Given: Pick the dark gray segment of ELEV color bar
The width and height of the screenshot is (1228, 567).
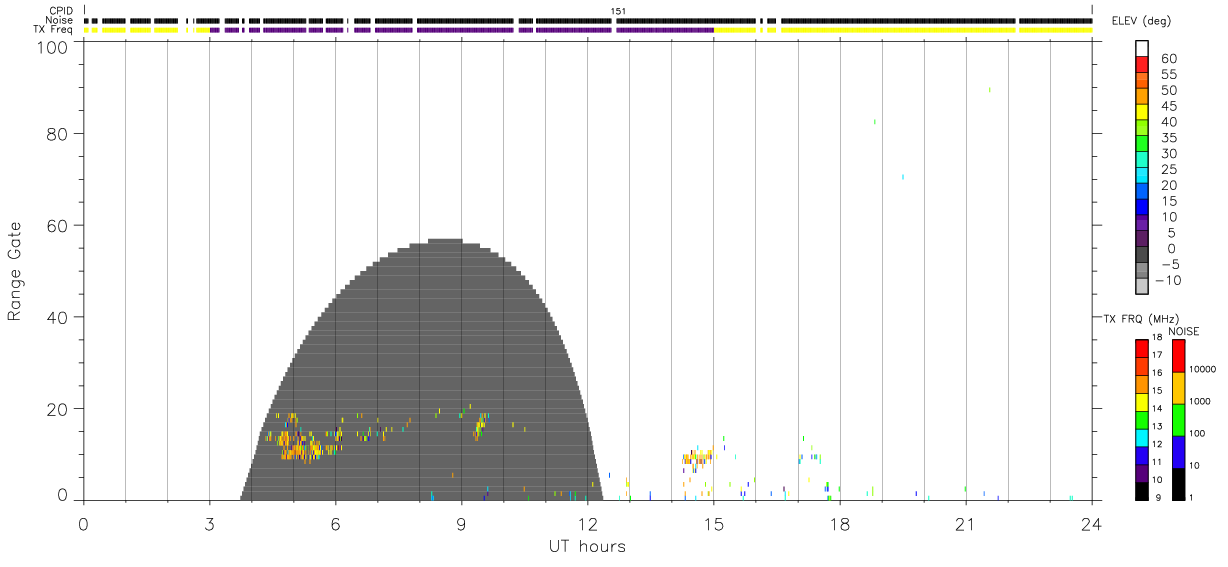Looking at the screenshot, I should pos(1142,255).
